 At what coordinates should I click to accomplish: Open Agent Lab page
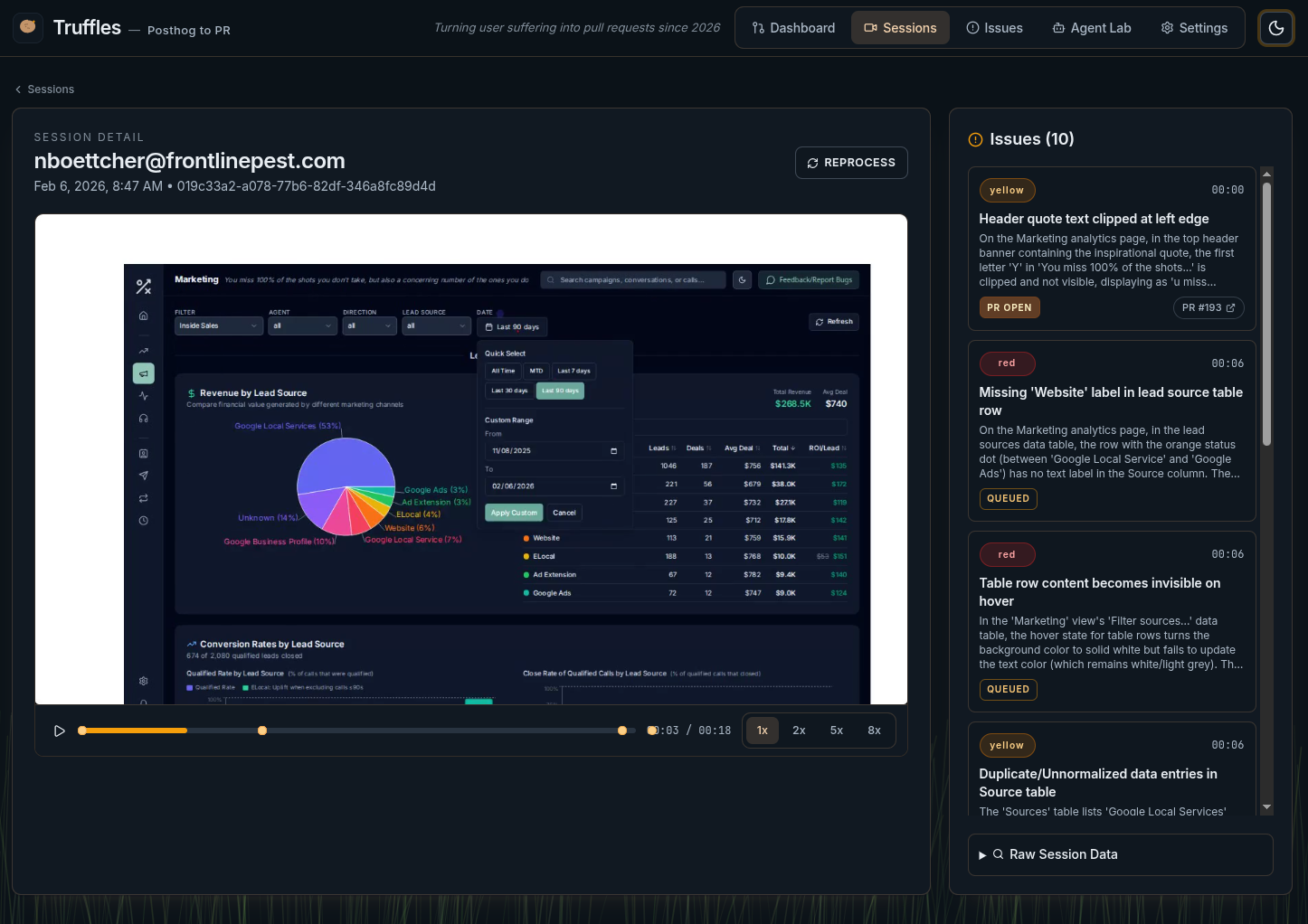click(x=1092, y=28)
